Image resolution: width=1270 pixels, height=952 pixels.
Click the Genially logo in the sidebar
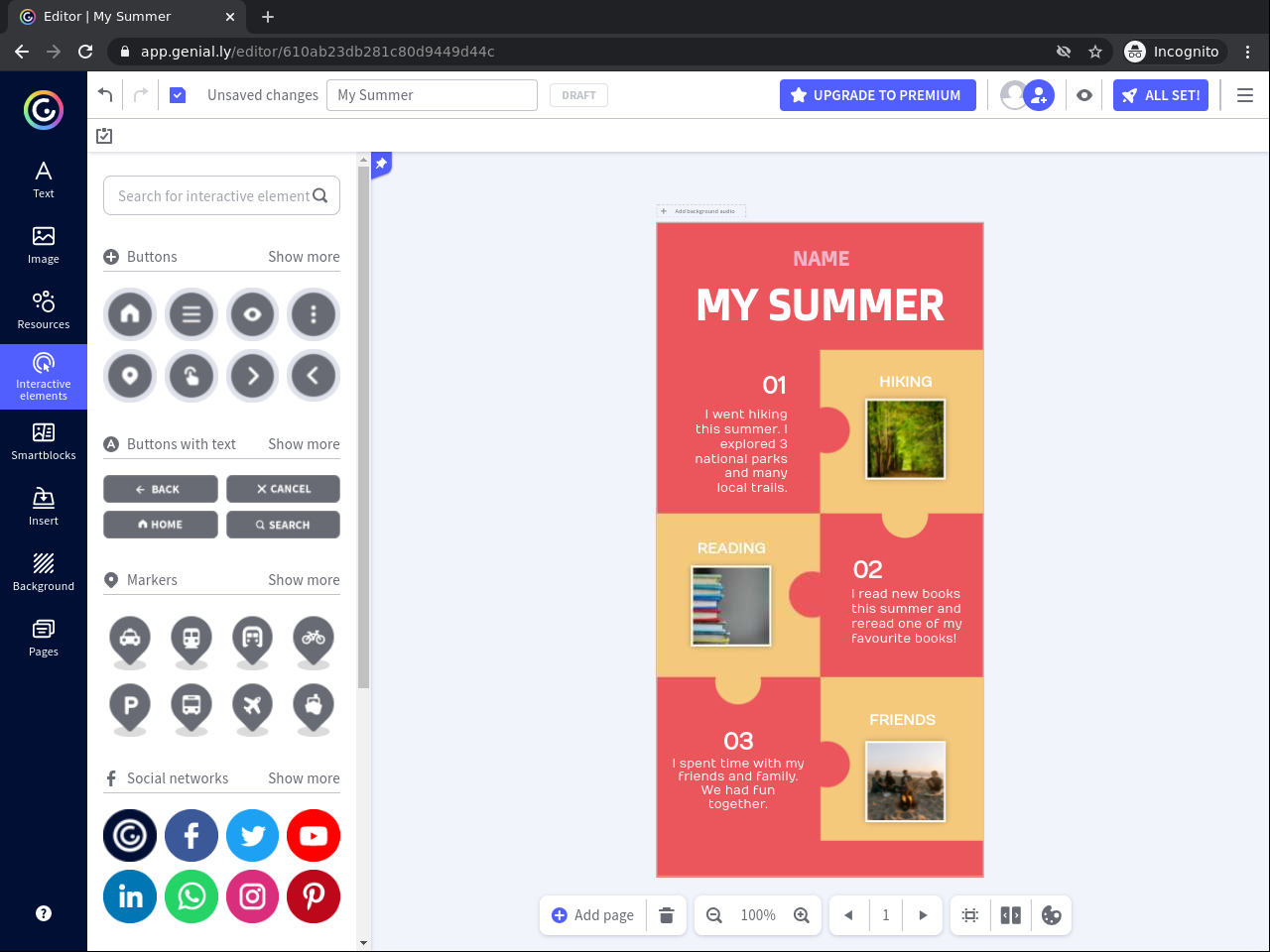[x=44, y=110]
